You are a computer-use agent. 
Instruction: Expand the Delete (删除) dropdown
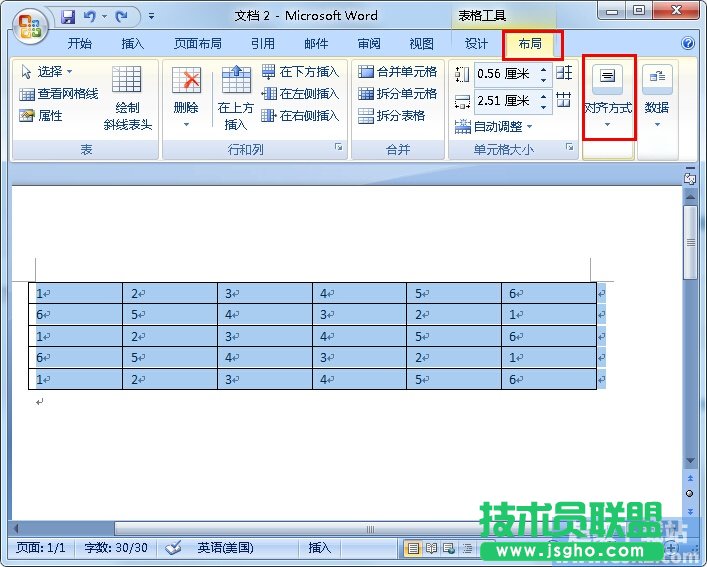[x=186, y=122]
